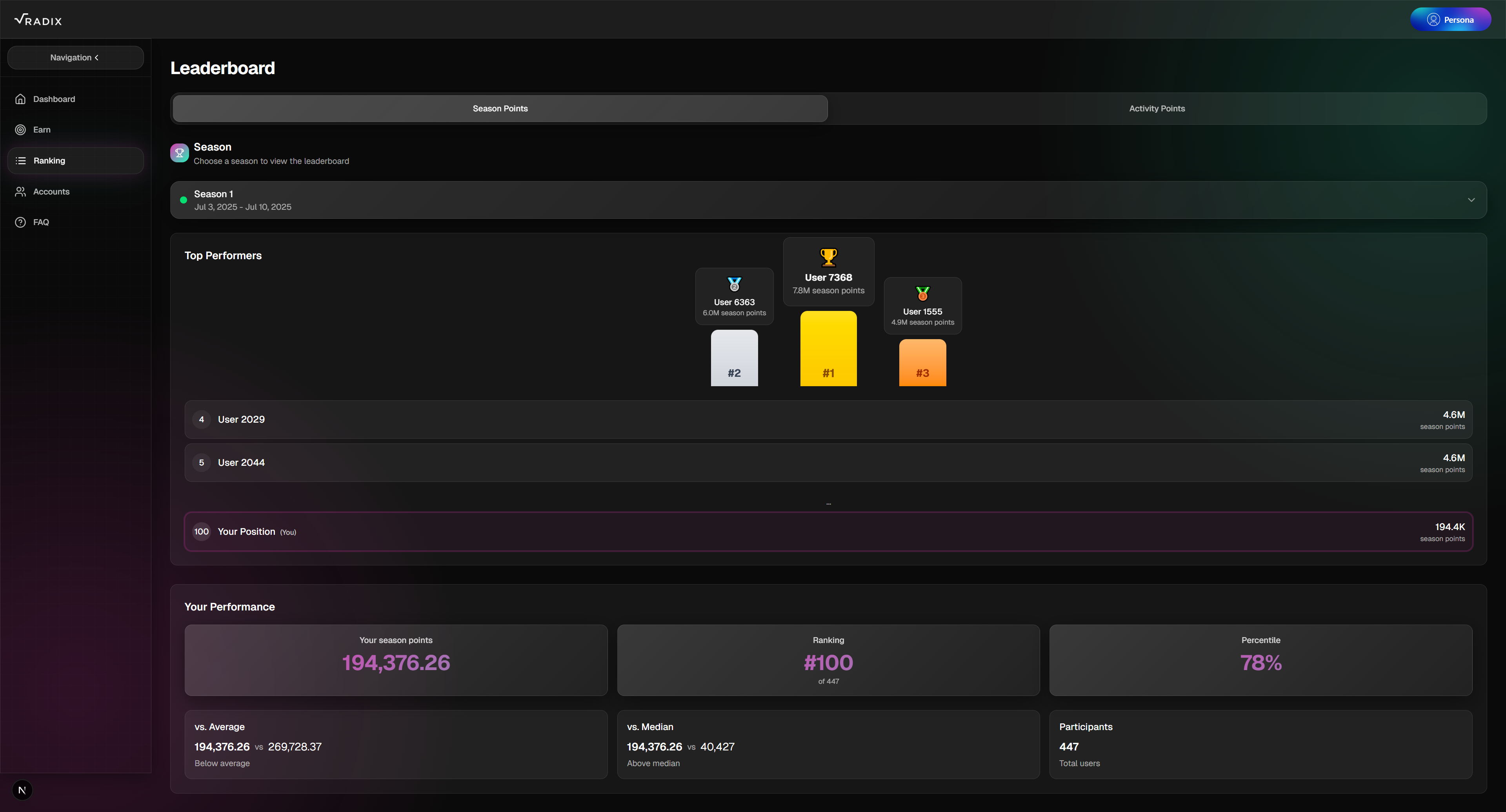This screenshot has width=1506, height=812.
Task: Click silver medal icon for User 6363
Action: [x=734, y=285]
